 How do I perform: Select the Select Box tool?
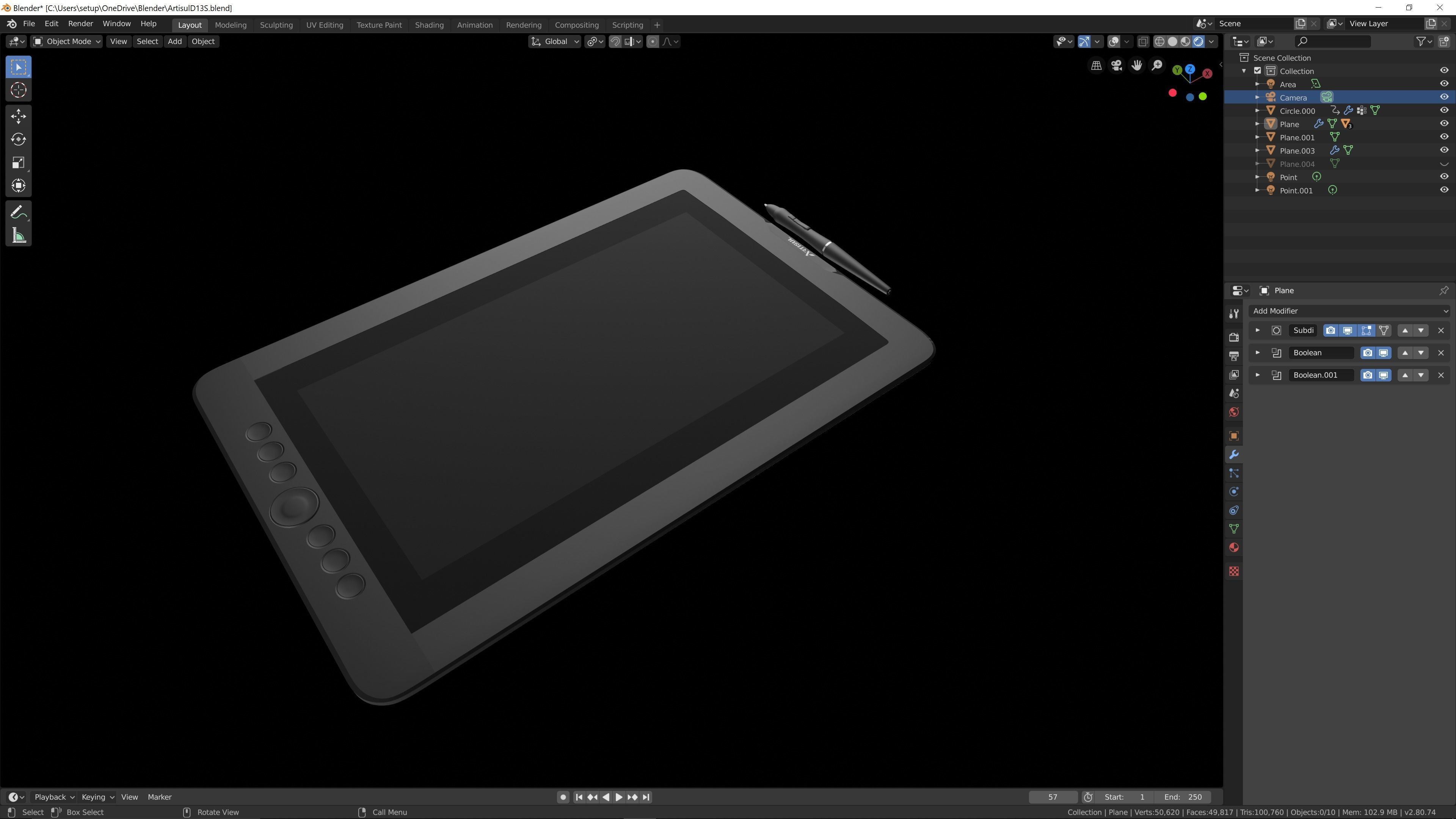click(18, 67)
